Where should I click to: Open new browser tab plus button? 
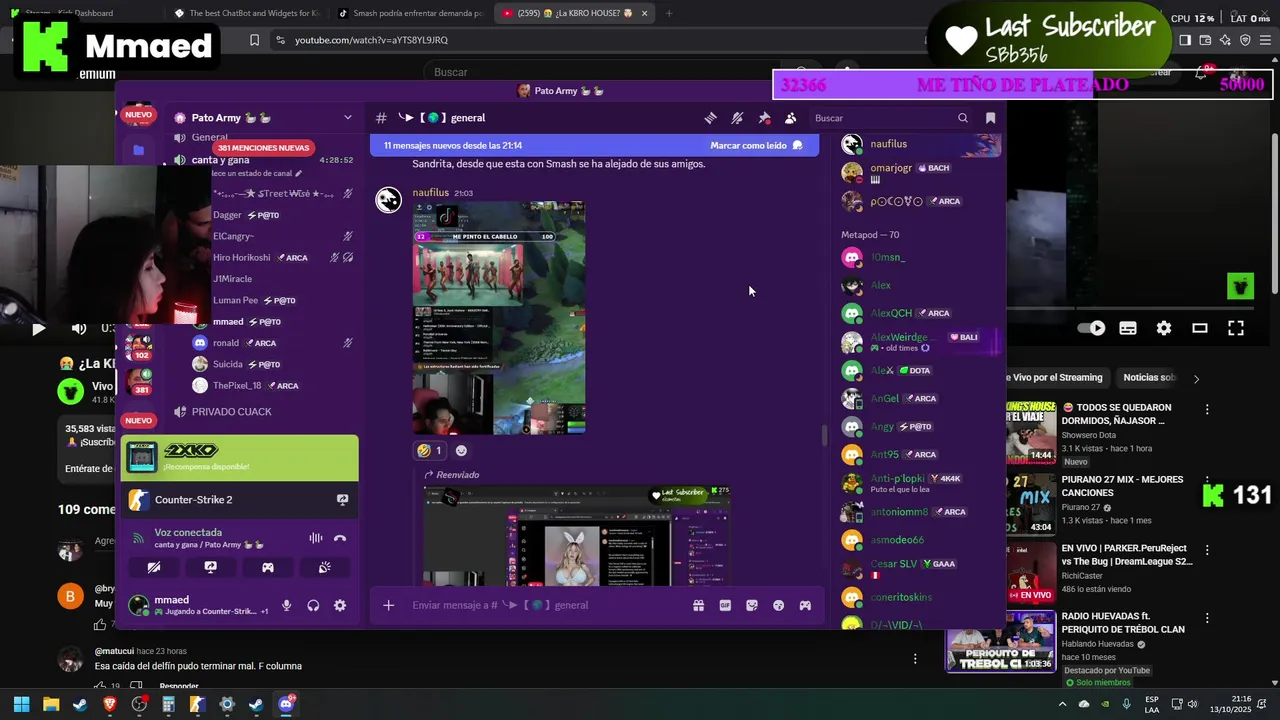669,13
